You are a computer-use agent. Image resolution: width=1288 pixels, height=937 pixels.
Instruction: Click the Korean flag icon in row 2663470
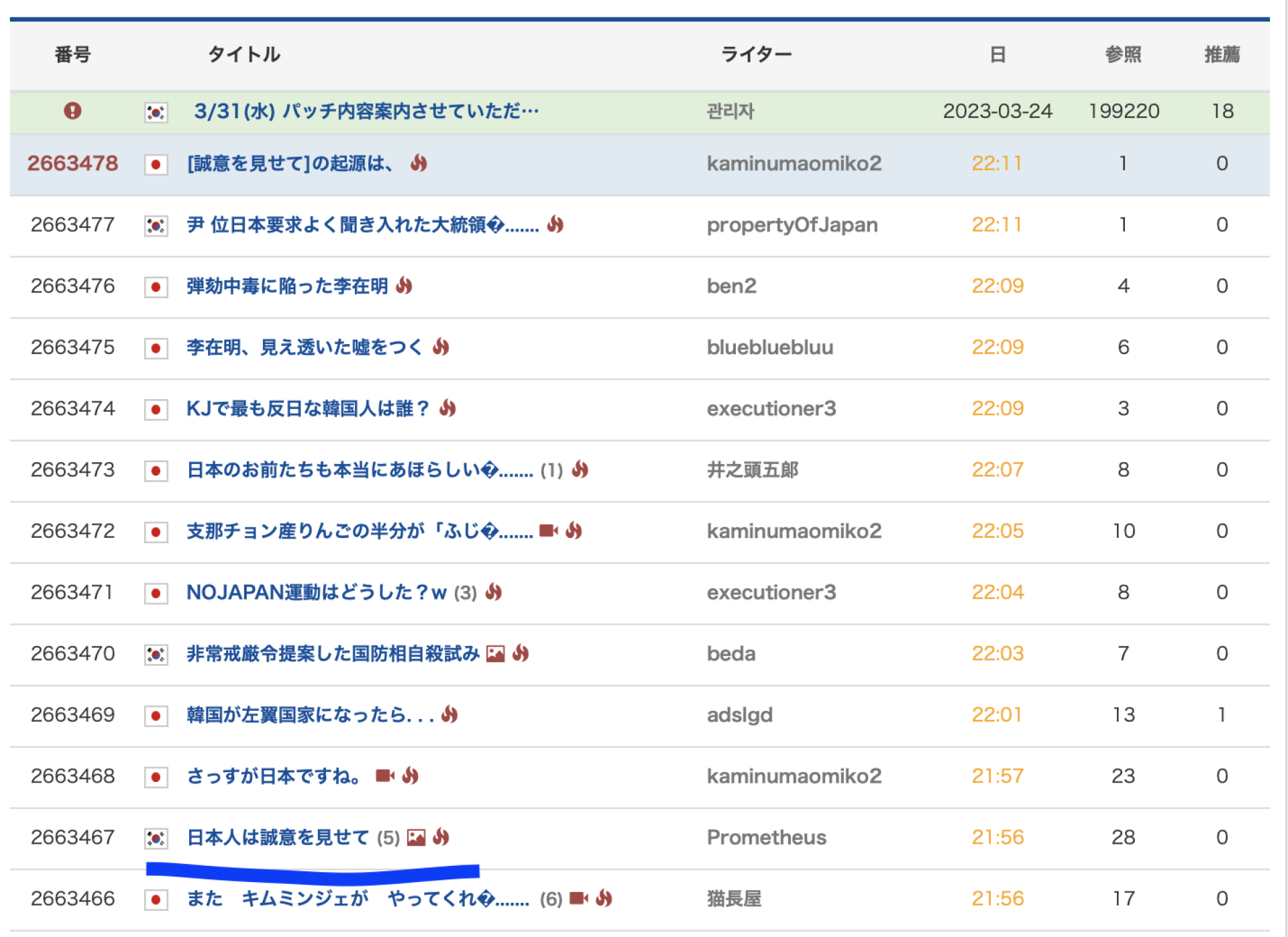(156, 655)
